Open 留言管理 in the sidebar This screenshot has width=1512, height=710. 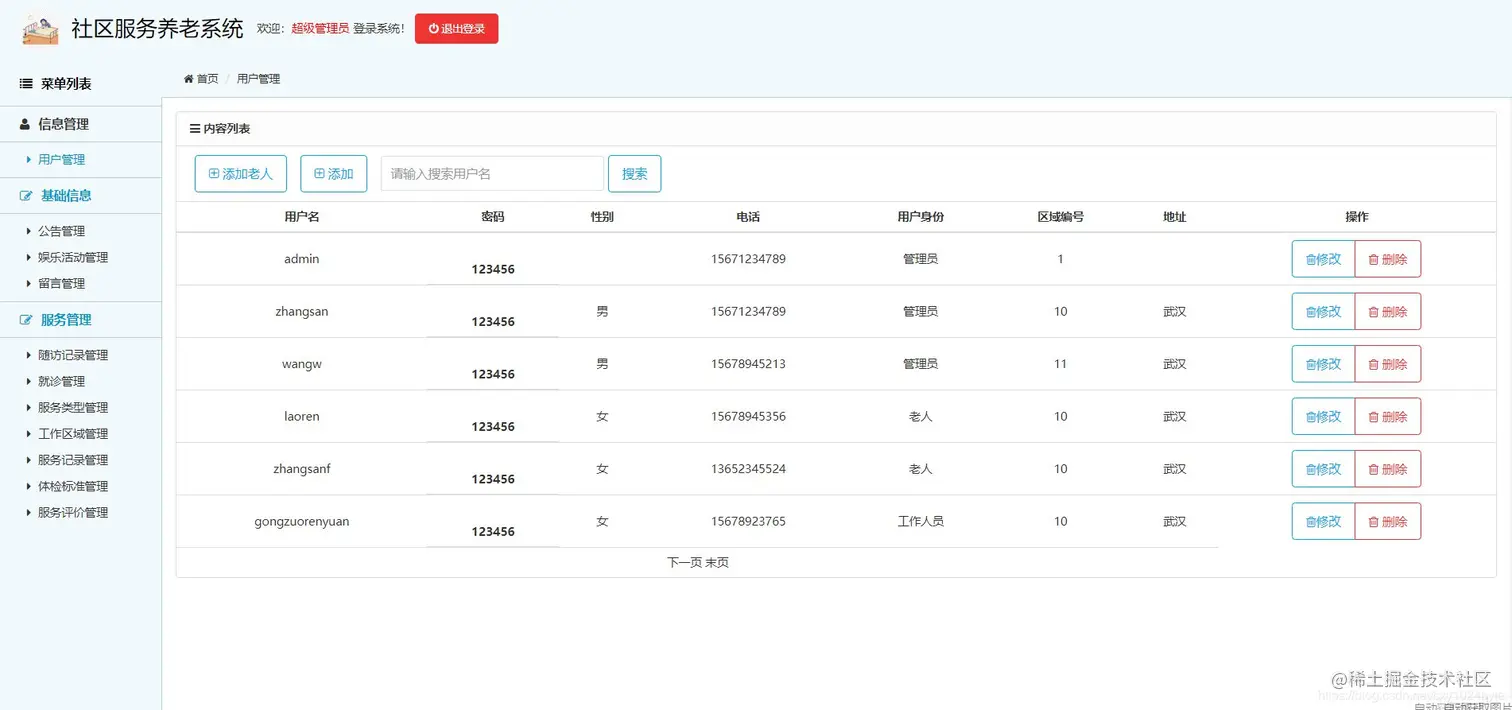61,283
